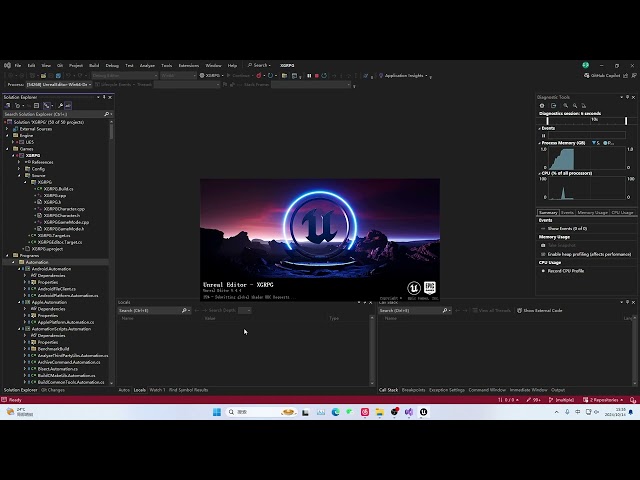Switch to the Memory Usage tab
Image resolution: width=640 pixels, height=480 pixels.
[x=592, y=213]
